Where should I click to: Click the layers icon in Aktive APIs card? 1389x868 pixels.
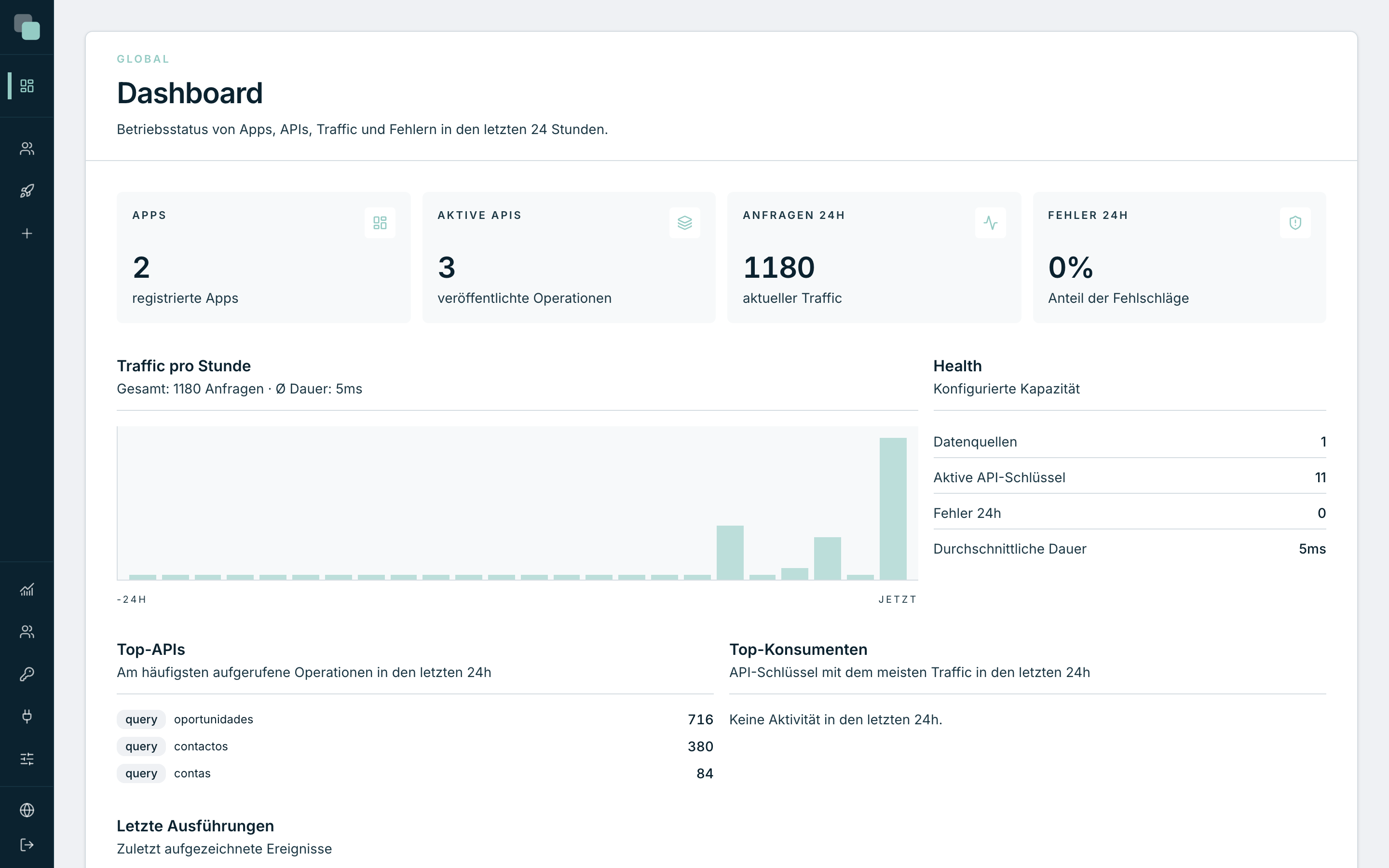pyautogui.click(x=685, y=223)
